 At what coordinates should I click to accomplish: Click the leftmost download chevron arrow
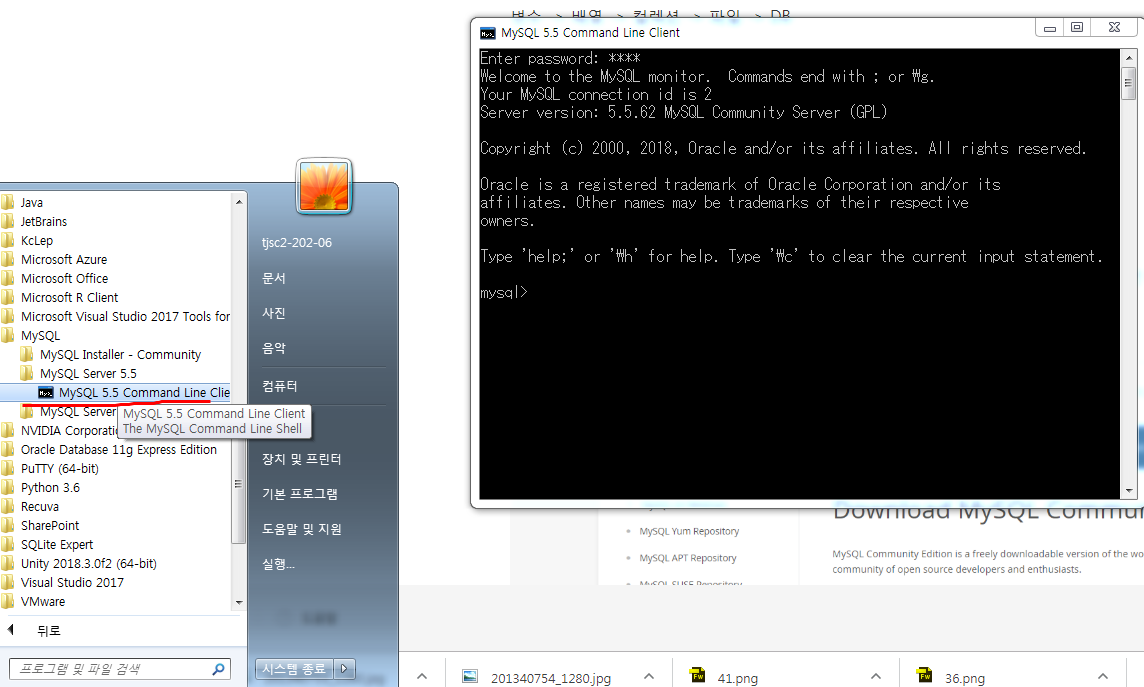pos(422,677)
